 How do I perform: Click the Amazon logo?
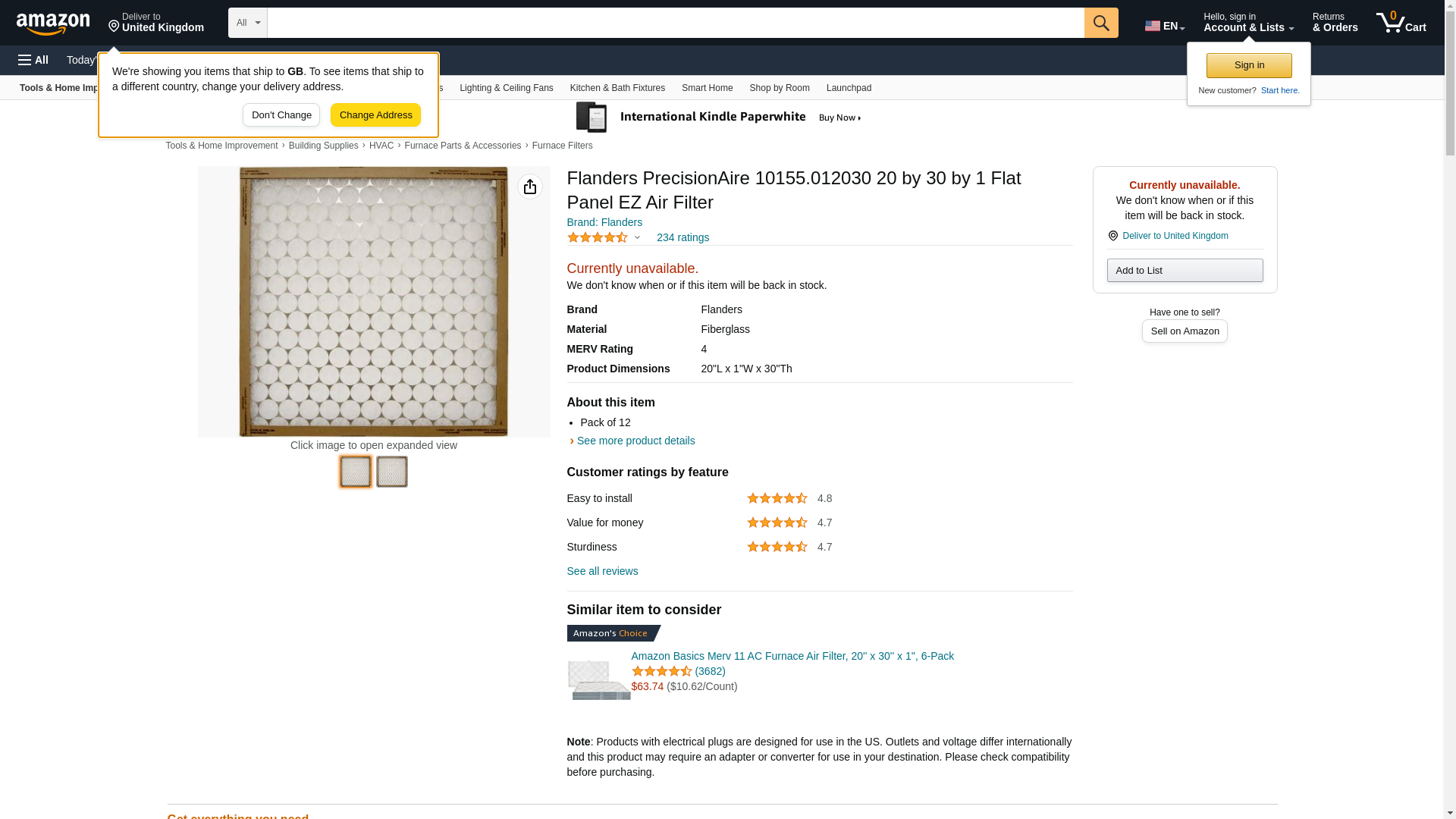(53, 24)
